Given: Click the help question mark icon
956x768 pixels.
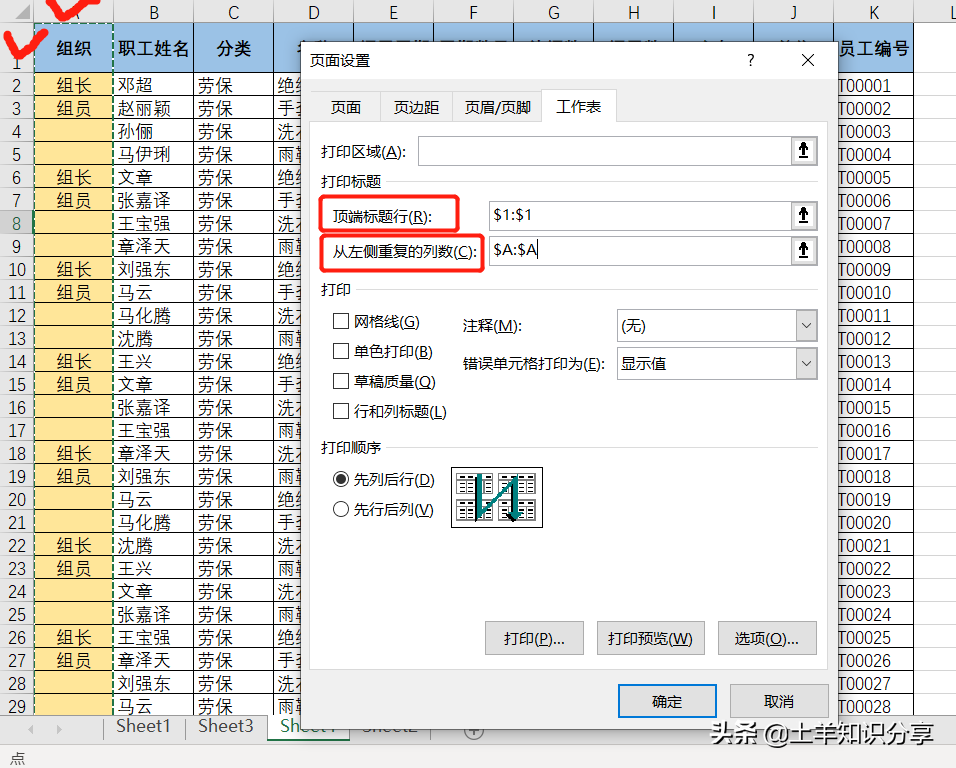Looking at the screenshot, I should click(751, 60).
